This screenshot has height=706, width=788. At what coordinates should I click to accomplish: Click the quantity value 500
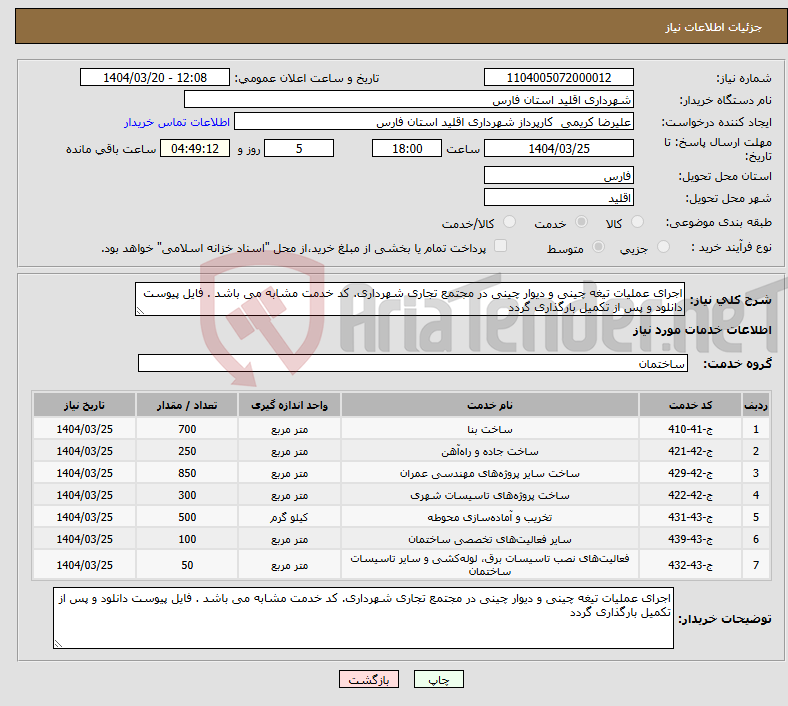[187, 517]
